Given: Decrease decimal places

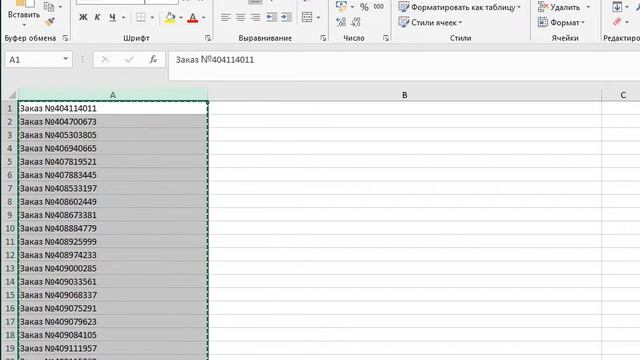Looking at the screenshot, I should click(356, 22).
